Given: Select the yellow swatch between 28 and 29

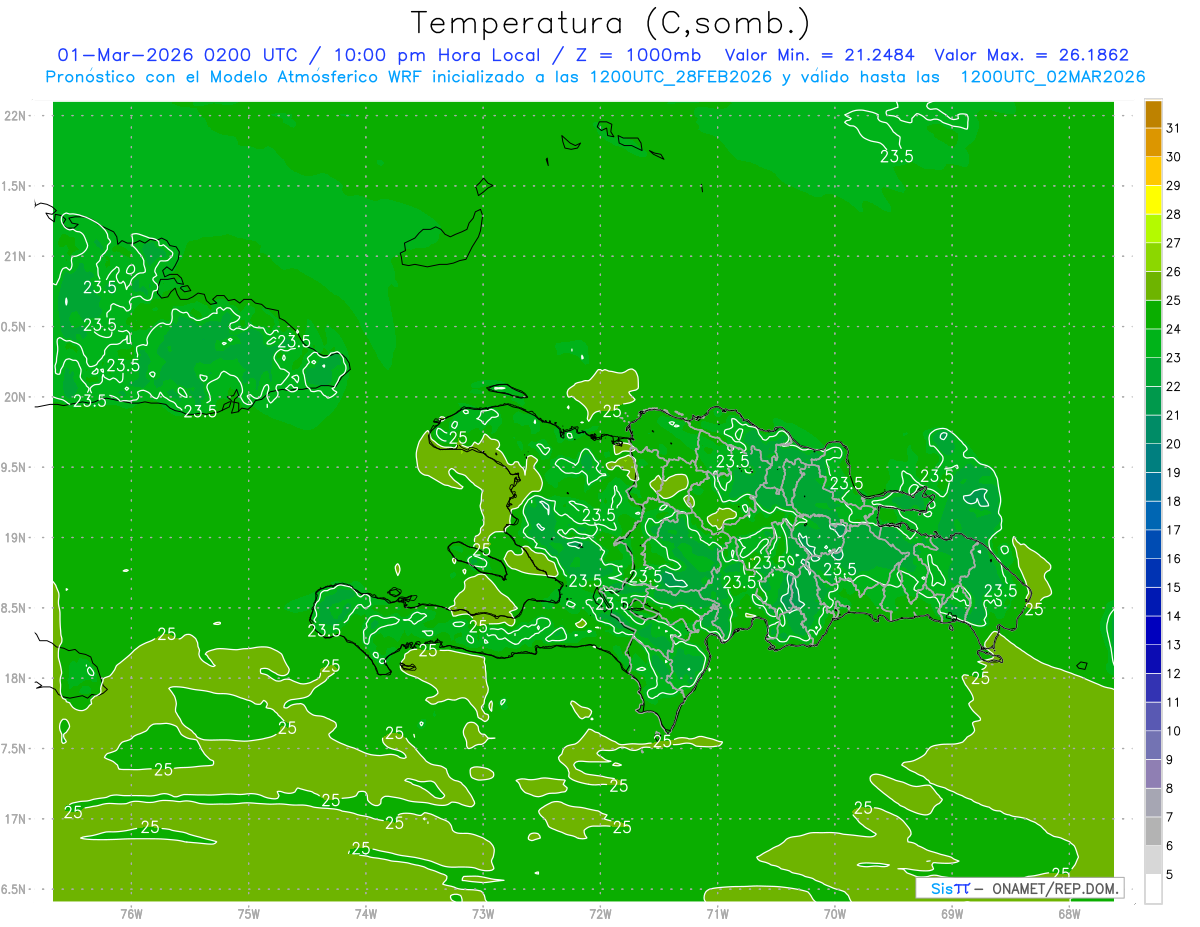Looking at the screenshot, I should (x=1153, y=200).
